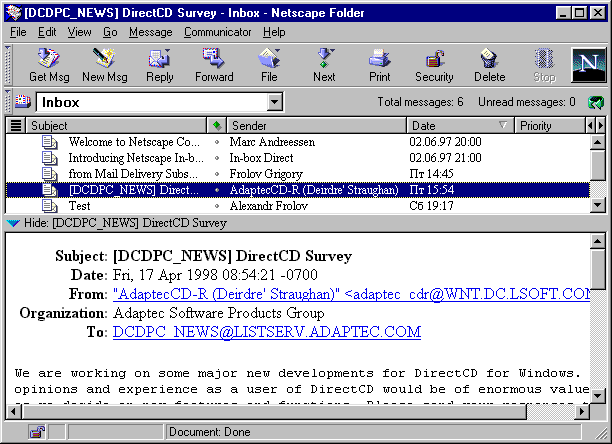Click the Reply toolbar icon
This screenshot has width=612, height=444.
pos(159,59)
